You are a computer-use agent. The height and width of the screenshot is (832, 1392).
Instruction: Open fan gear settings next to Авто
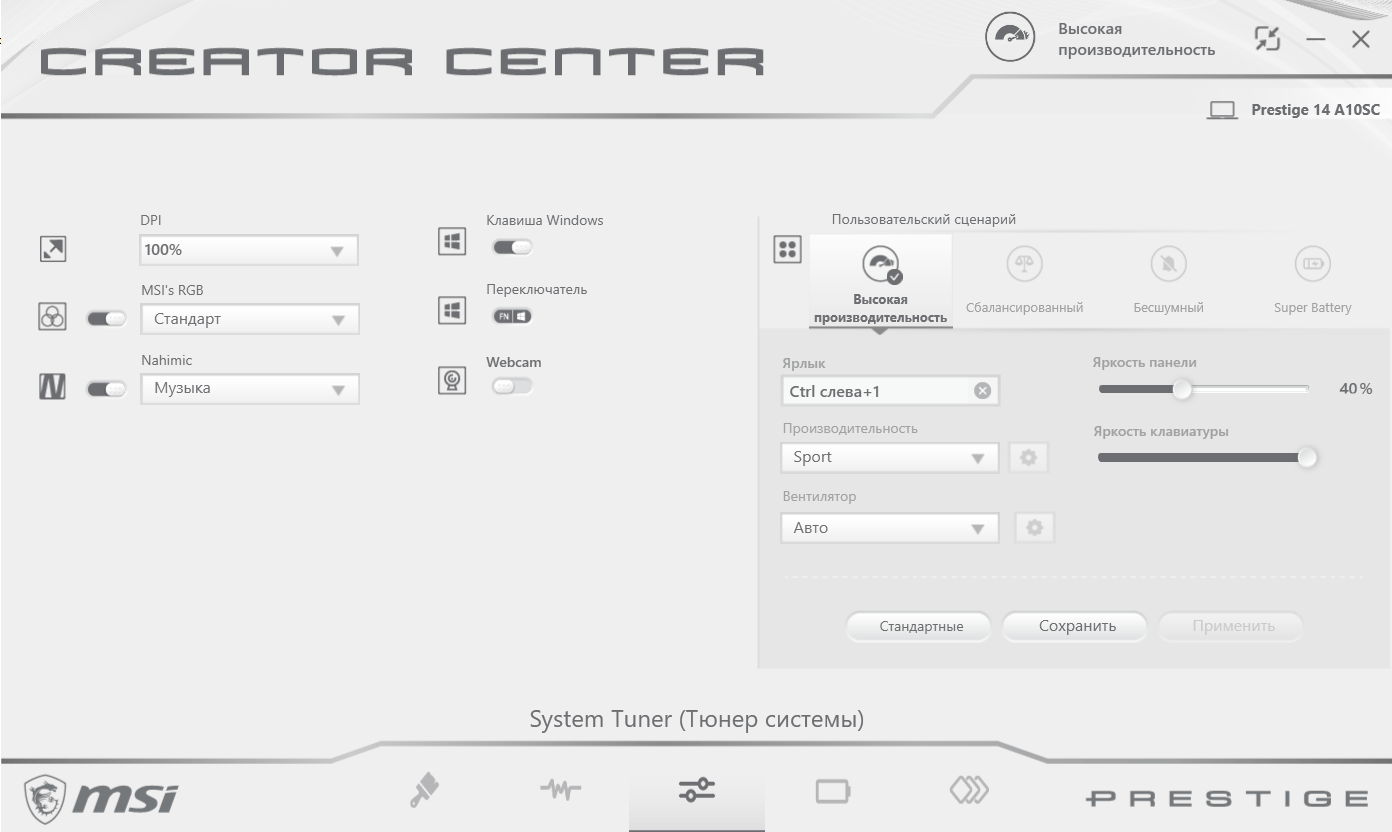coord(1035,528)
